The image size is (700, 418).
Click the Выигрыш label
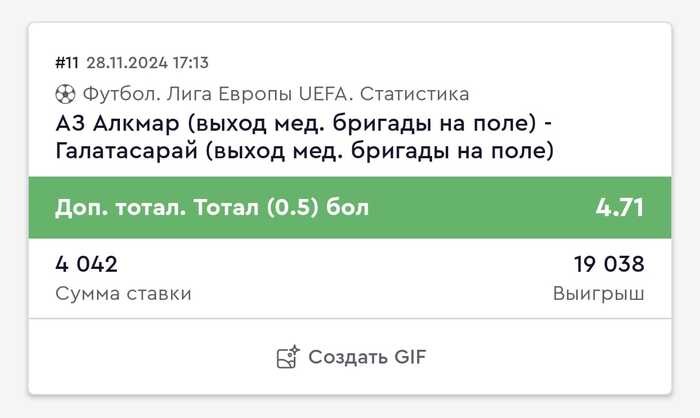(x=598, y=294)
